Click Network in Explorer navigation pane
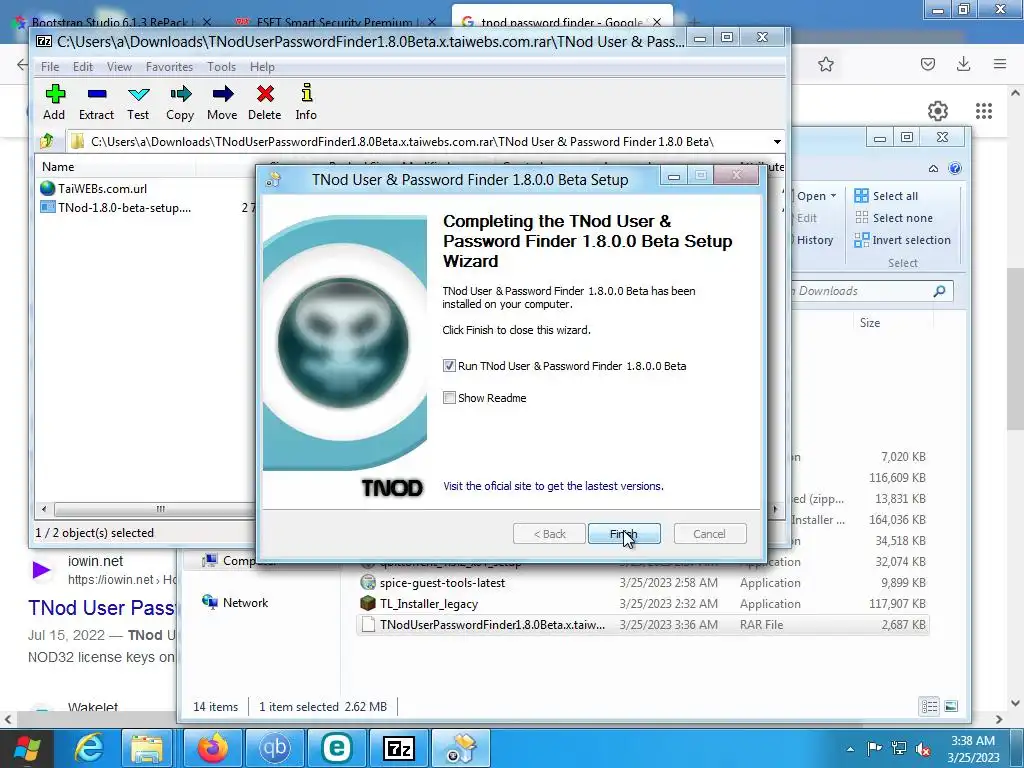Viewport: 1024px width, 768px height. tap(235, 602)
